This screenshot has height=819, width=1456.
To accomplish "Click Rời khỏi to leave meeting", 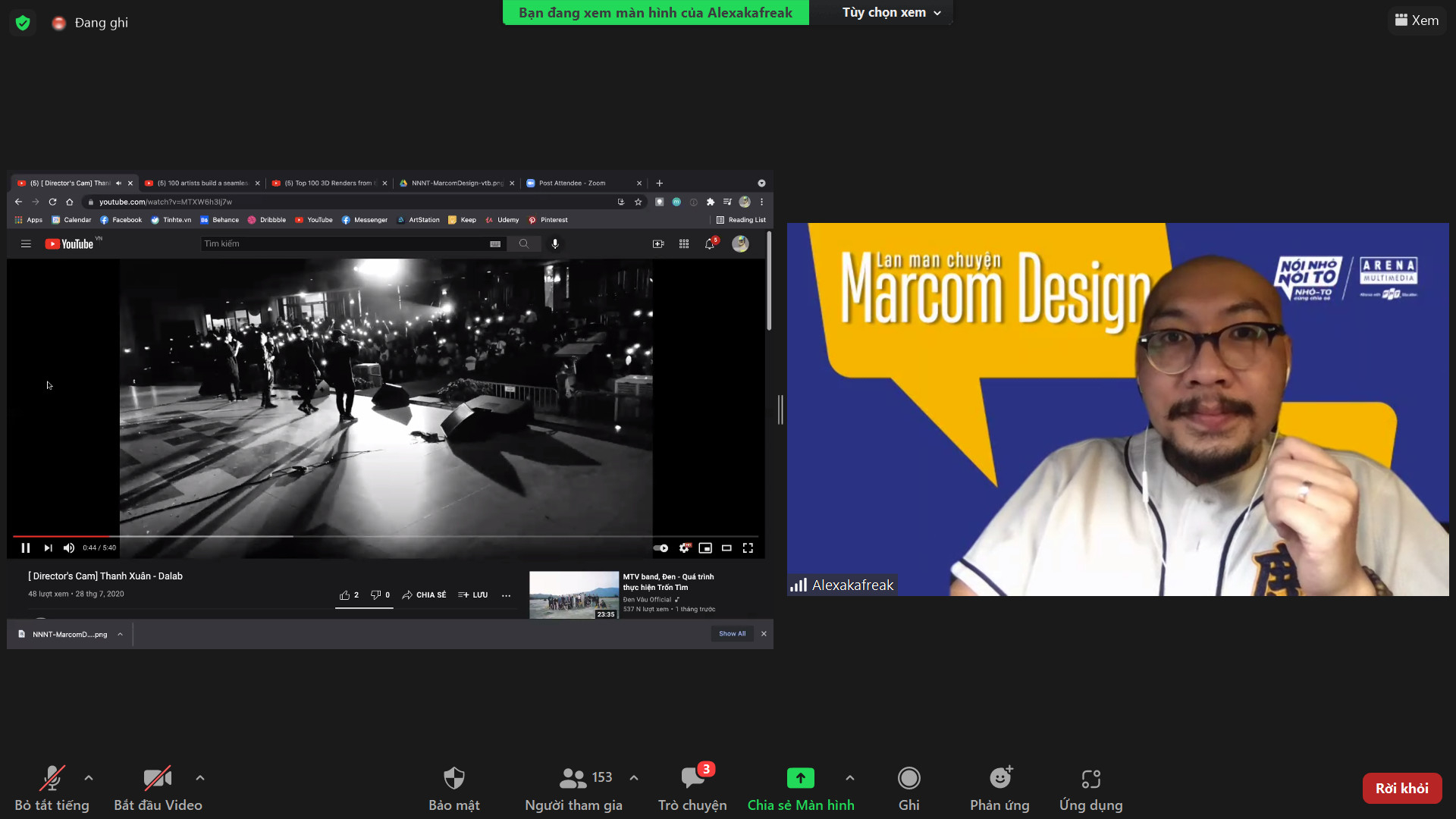I will click(x=1401, y=789).
